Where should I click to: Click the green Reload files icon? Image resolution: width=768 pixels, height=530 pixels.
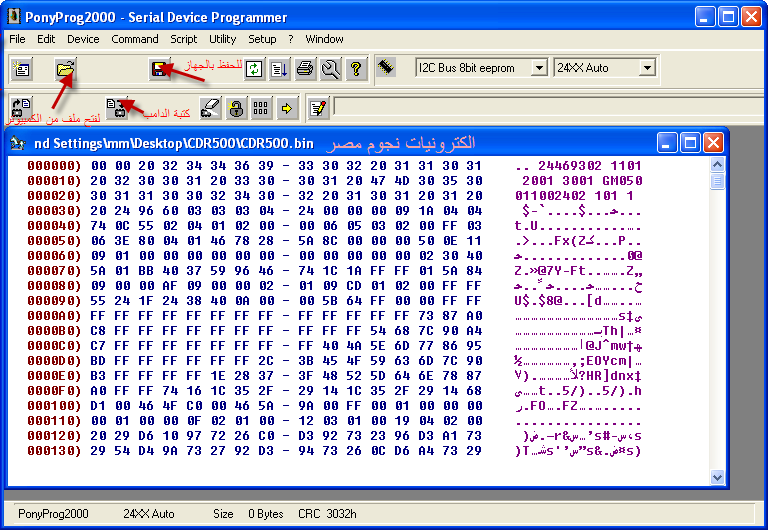click(254, 69)
